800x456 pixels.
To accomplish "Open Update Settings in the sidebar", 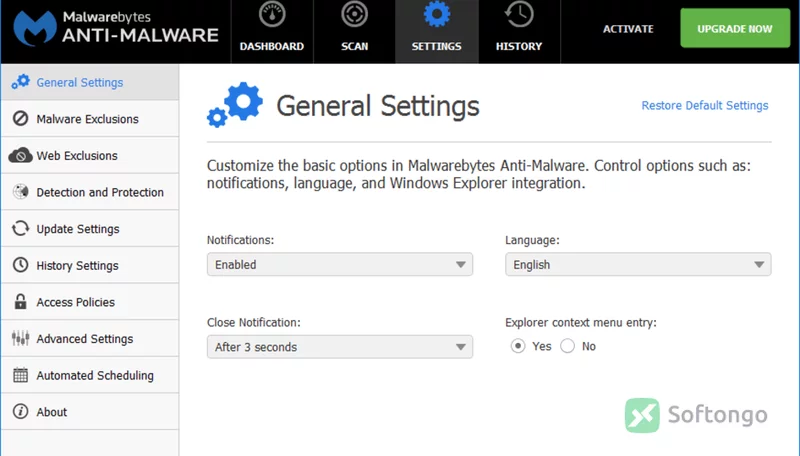I will pyautogui.click(x=90, y=229).
